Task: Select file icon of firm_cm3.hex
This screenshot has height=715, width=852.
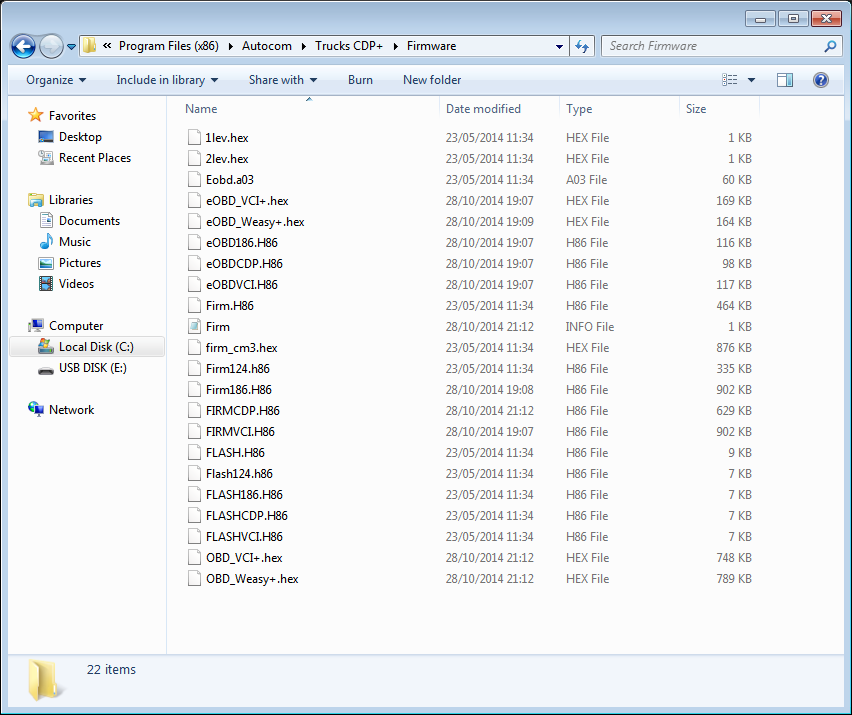Action: point(194,348)
